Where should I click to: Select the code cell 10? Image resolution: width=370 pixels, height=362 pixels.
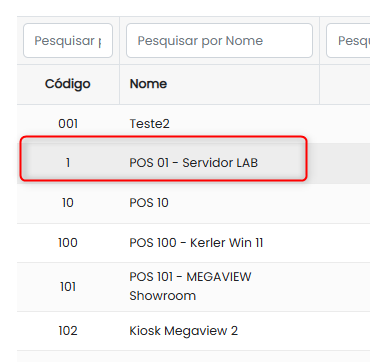pos(68,203)
